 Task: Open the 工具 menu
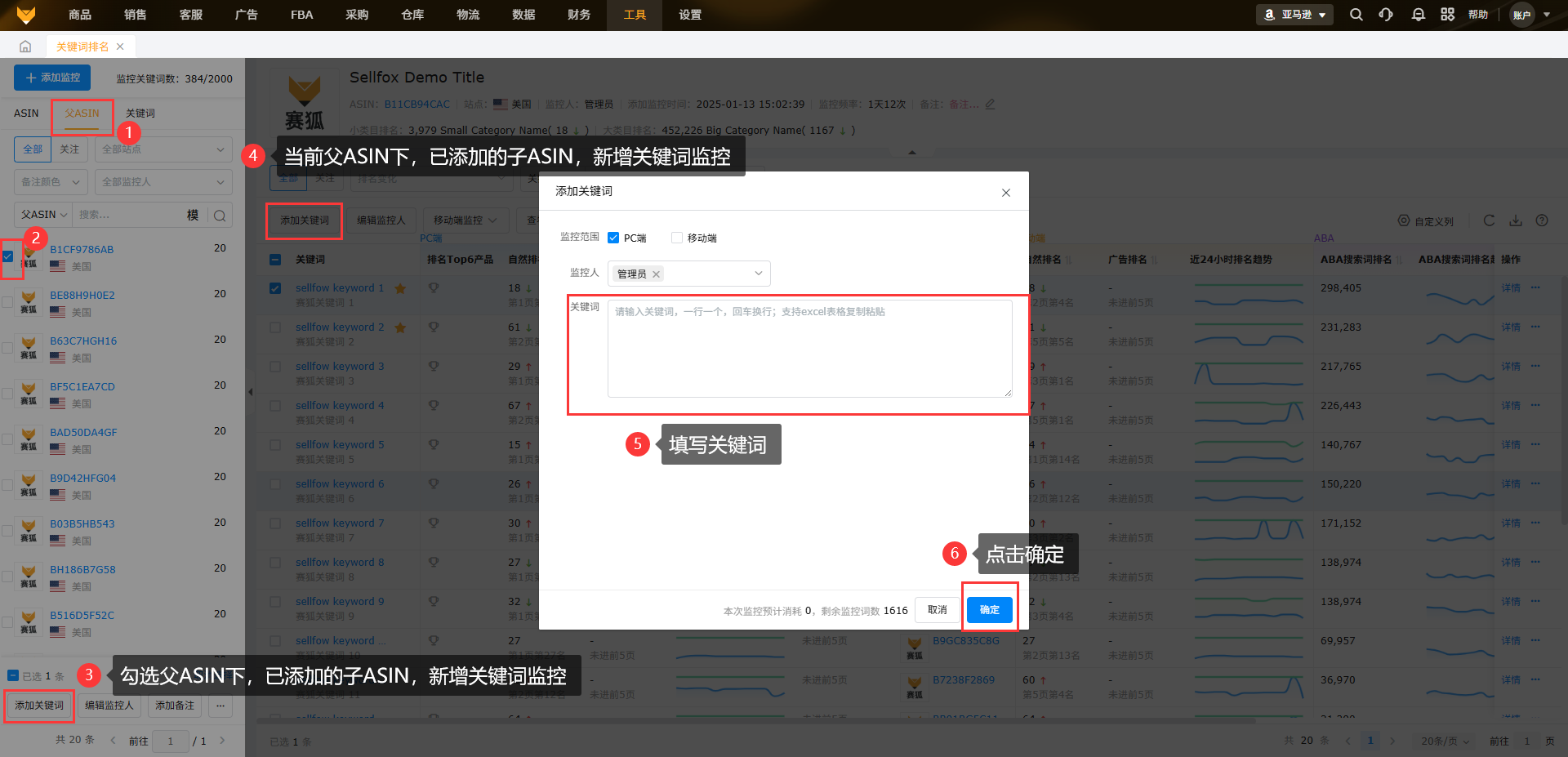click(635, 15)
